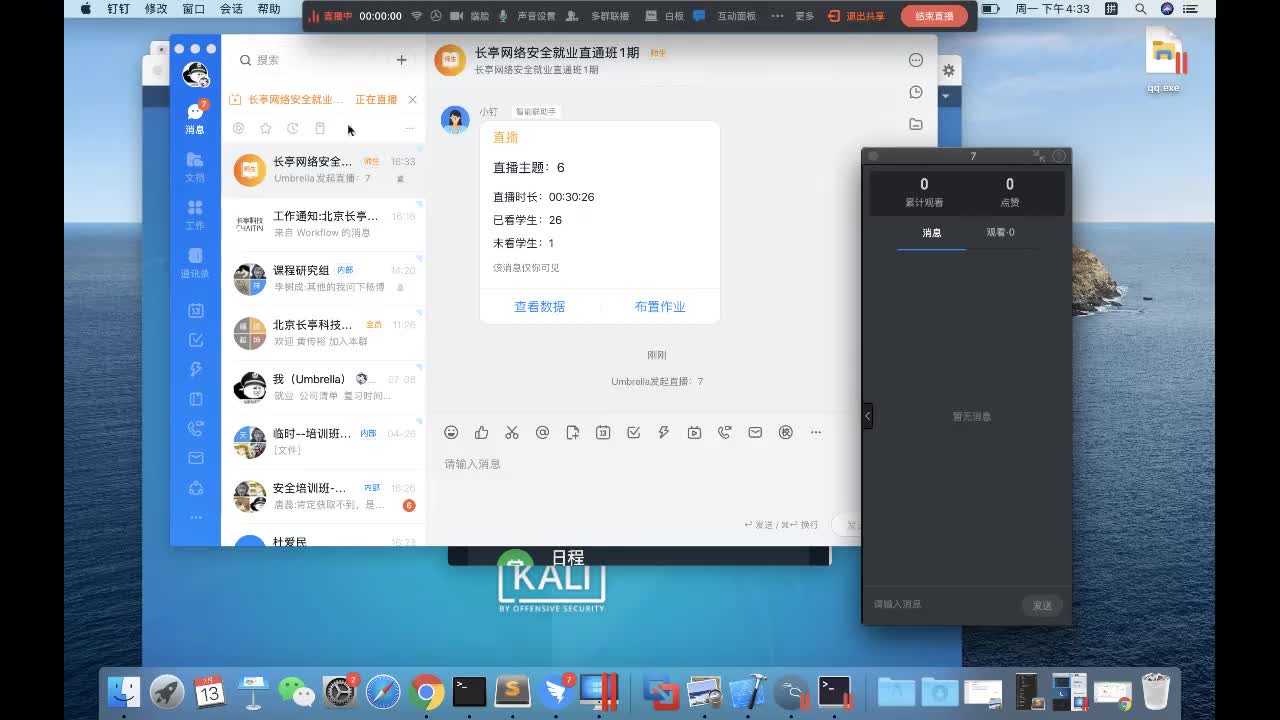
Task: Click the user avatar atop the blue sidebar
Action: click(195, 74)
